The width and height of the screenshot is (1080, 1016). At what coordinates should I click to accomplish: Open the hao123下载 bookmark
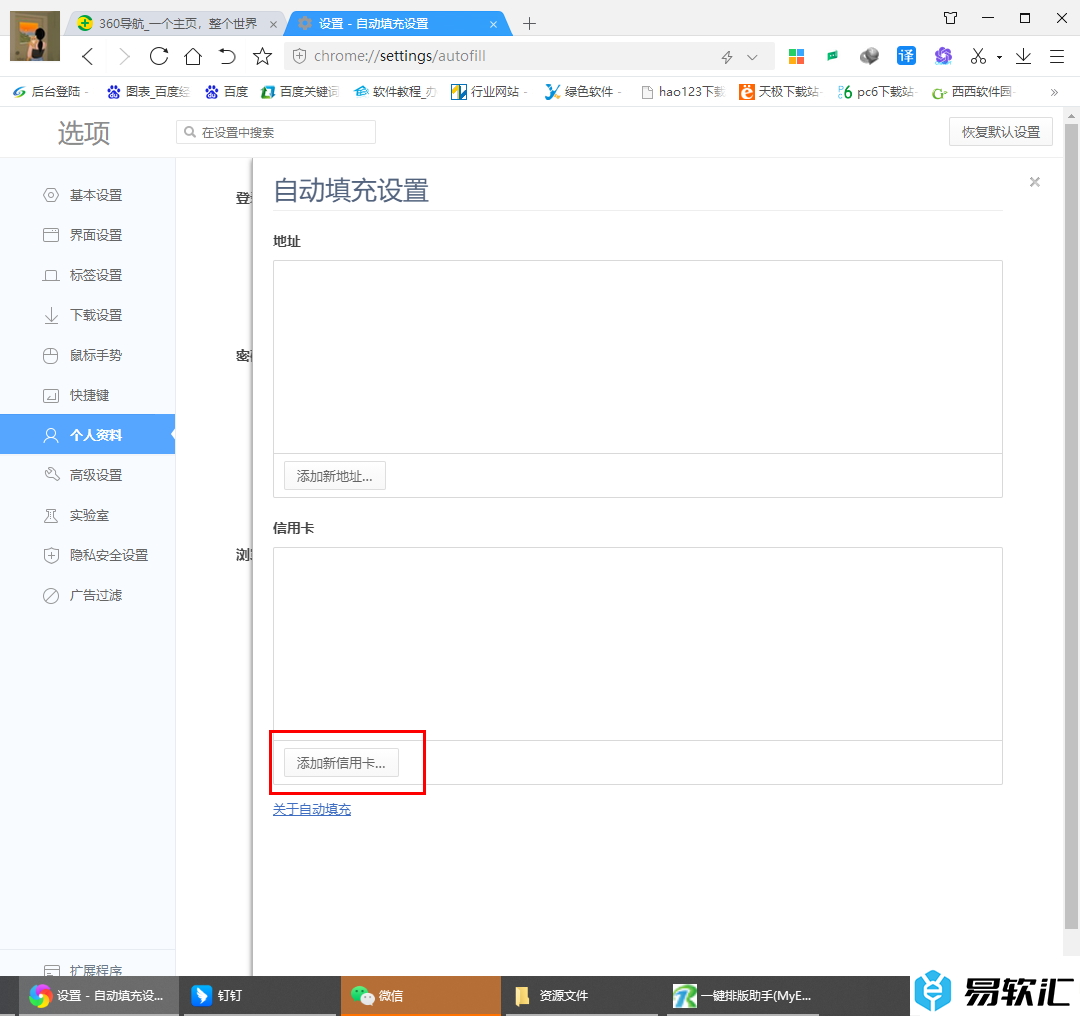click(683, 92)
